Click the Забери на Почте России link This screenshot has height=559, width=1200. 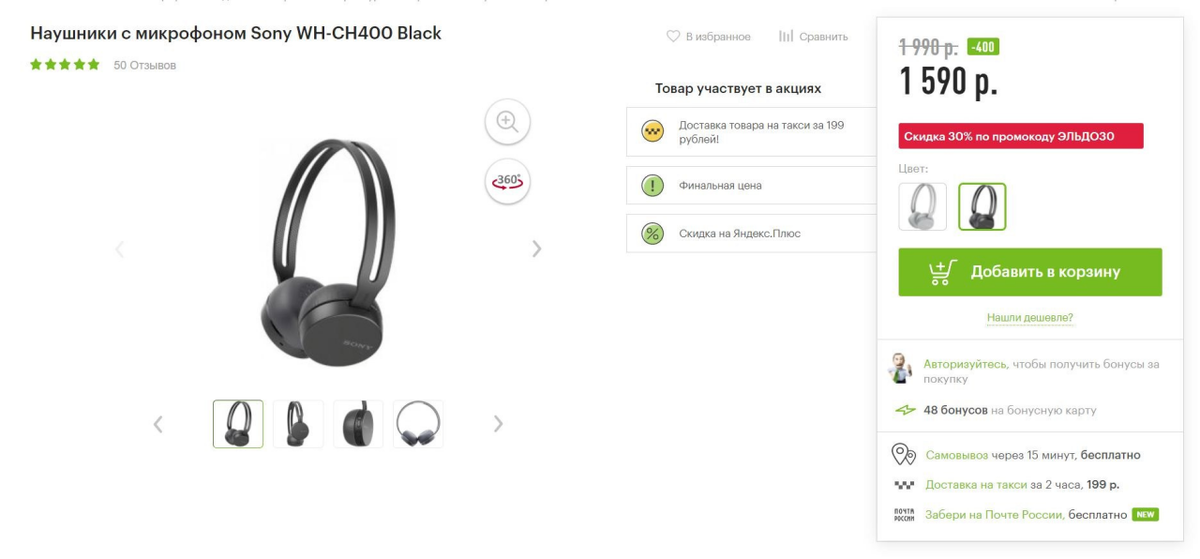tap(994, 515)
